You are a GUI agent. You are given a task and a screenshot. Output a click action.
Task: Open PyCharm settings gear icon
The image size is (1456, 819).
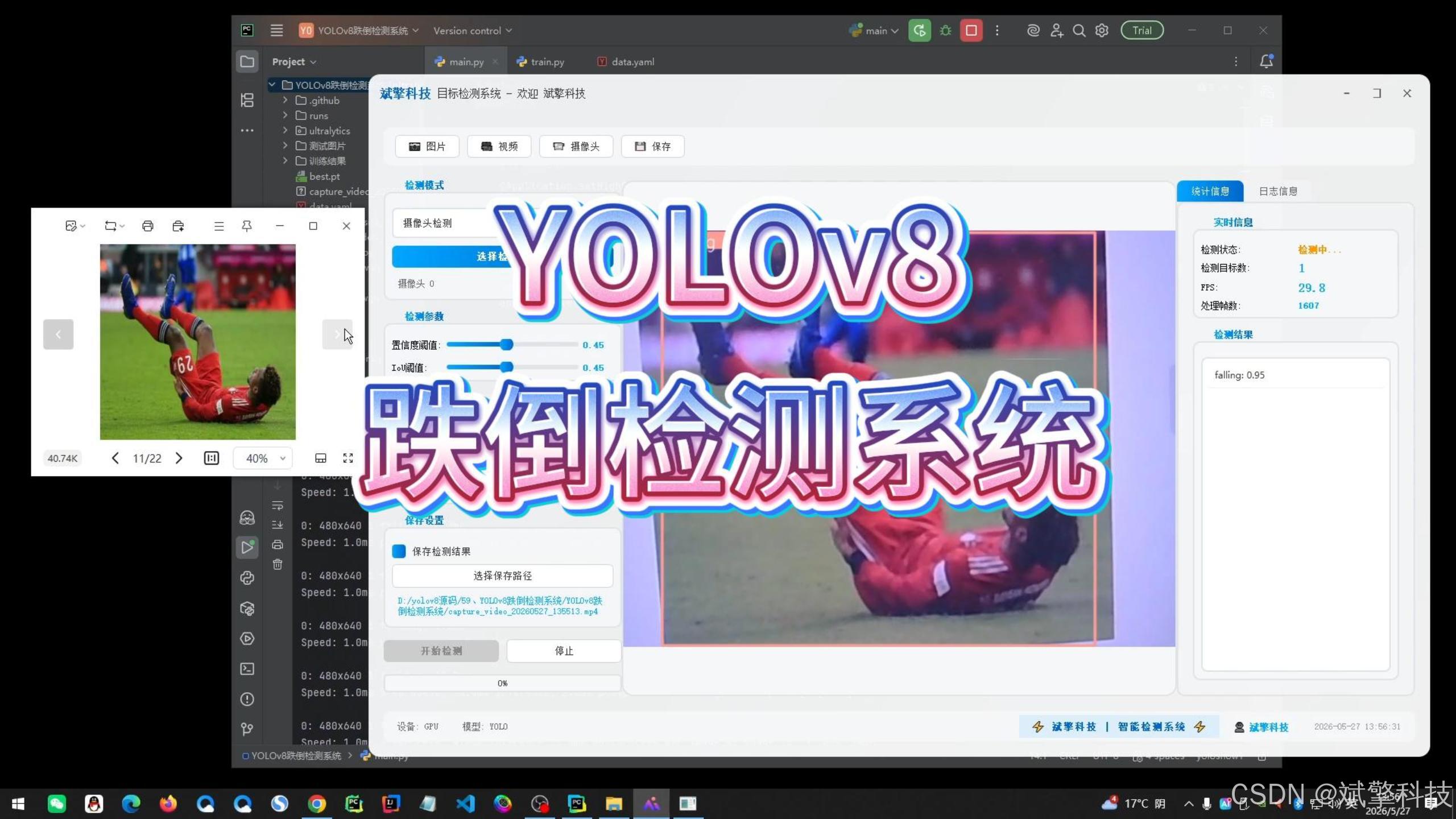[1102, 30]
